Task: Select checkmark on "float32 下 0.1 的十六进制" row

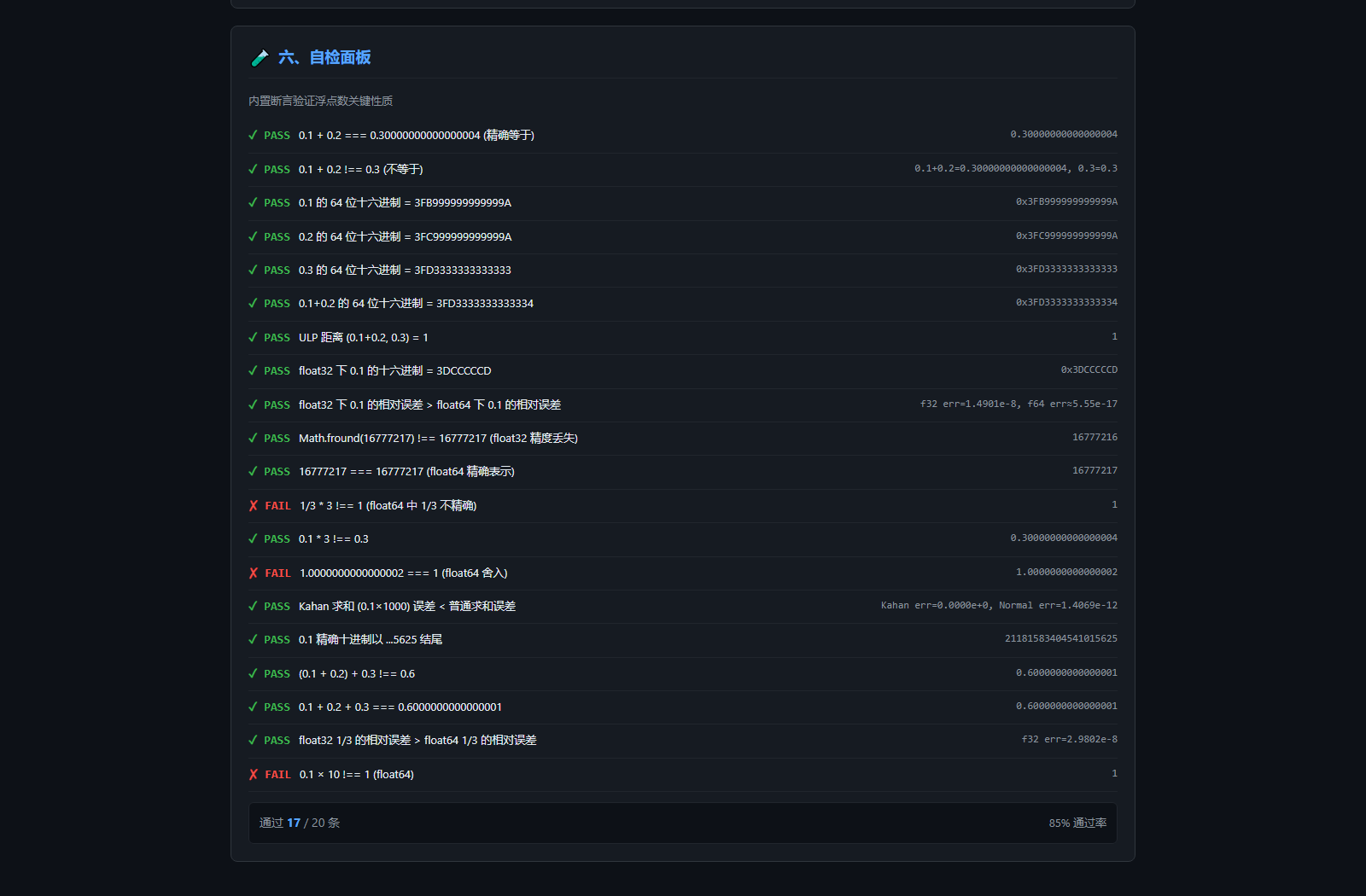Action: (253, 370)
